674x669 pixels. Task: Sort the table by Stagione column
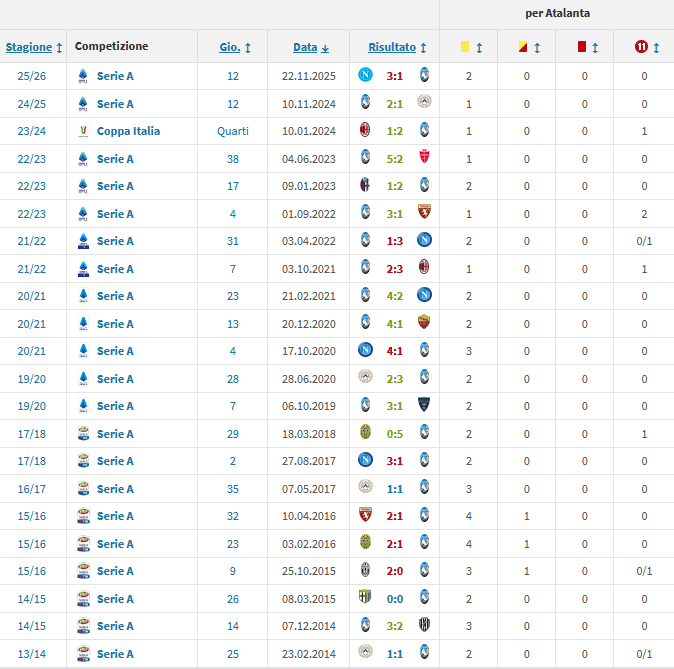29,47
